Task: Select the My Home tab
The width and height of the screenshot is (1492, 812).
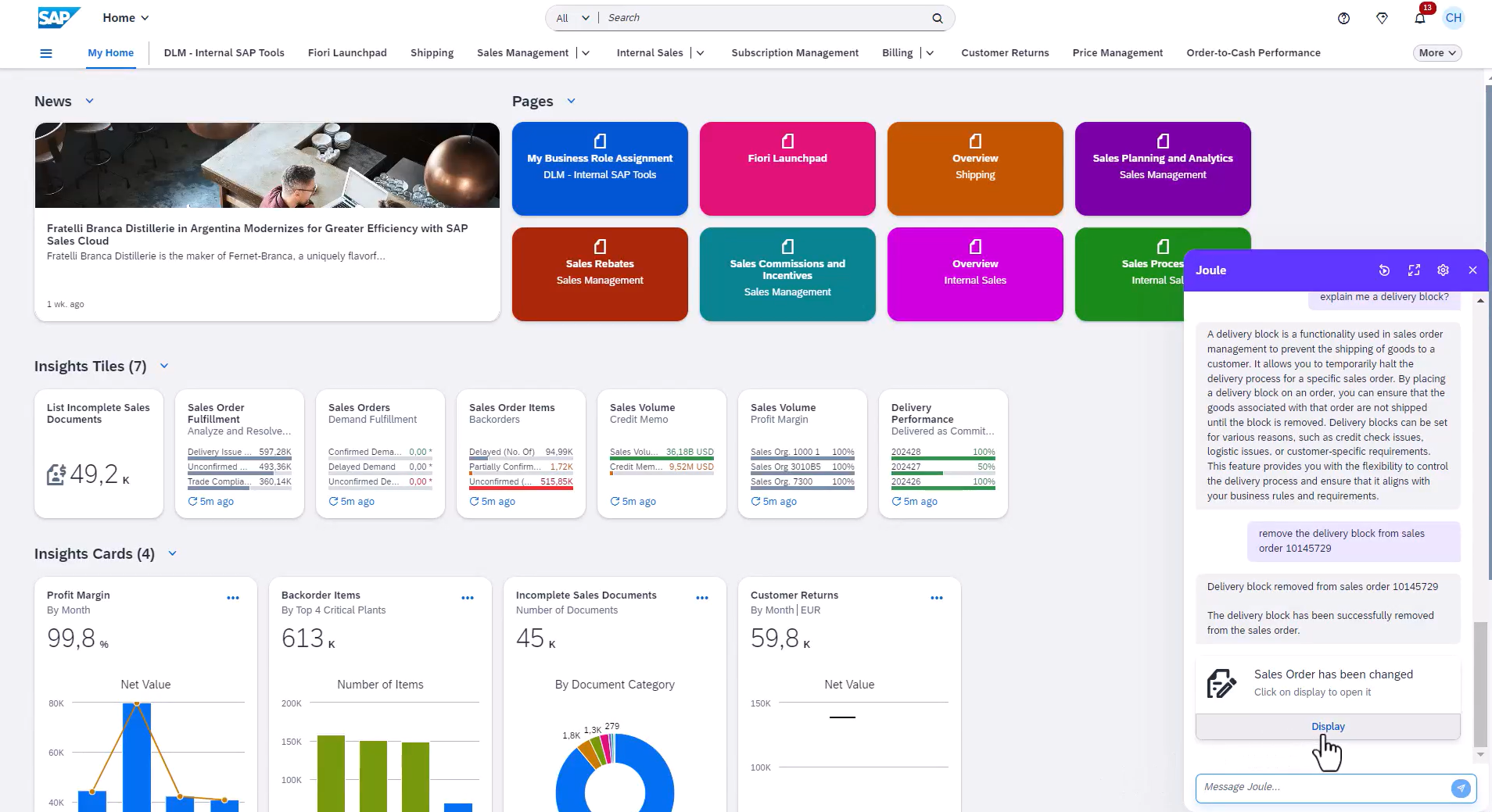Action: click(x=111, y=53)
